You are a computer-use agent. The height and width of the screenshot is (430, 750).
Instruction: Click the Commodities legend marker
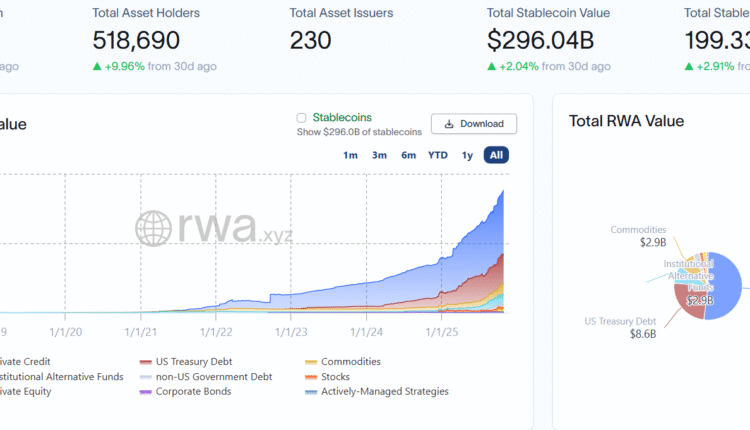pyautogui.click(x=311, y=362)
